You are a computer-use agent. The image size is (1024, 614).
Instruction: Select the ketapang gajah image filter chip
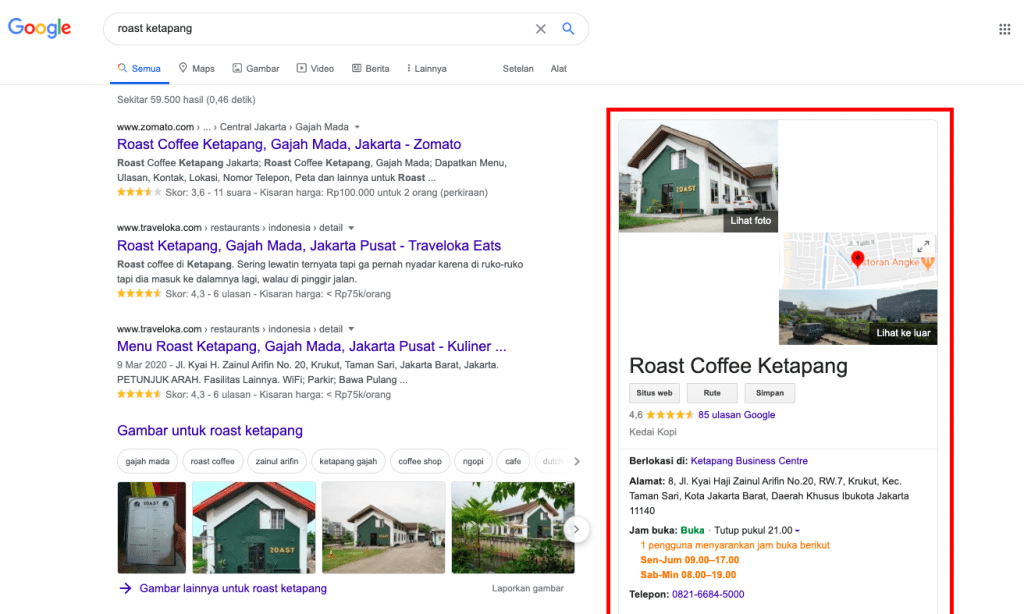pyautogui.click(x=348, y=461)
